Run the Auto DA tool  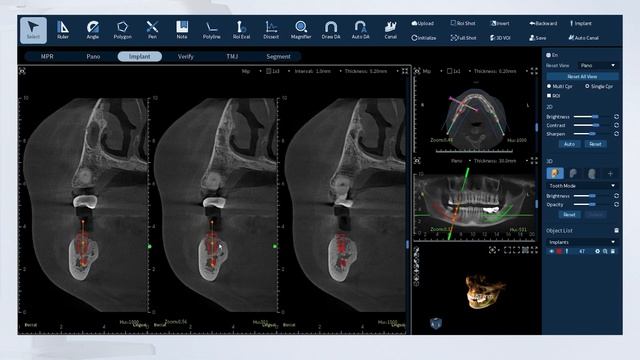(x=360, y=30)
